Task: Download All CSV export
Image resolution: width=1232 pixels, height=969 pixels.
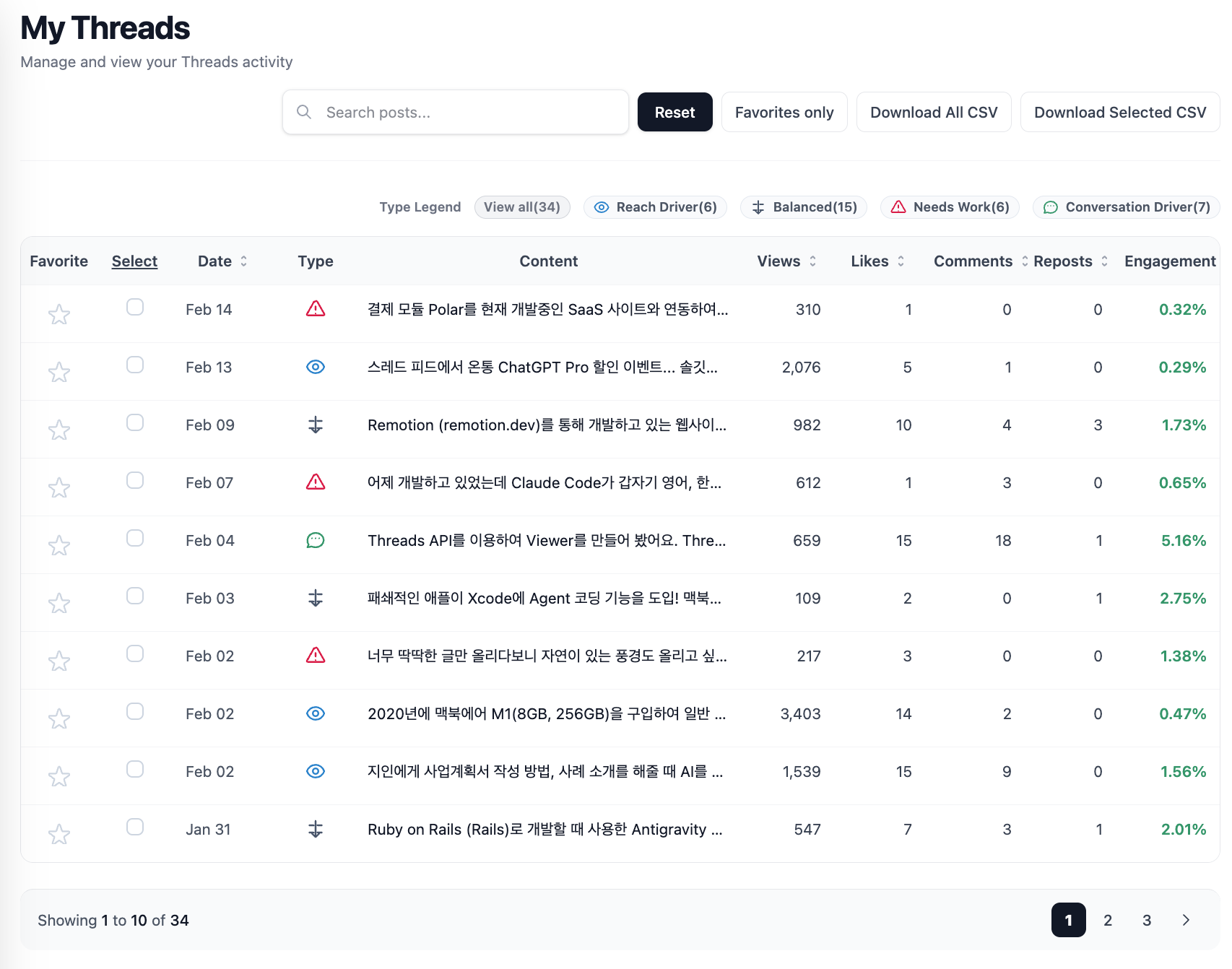Action: 933,113
